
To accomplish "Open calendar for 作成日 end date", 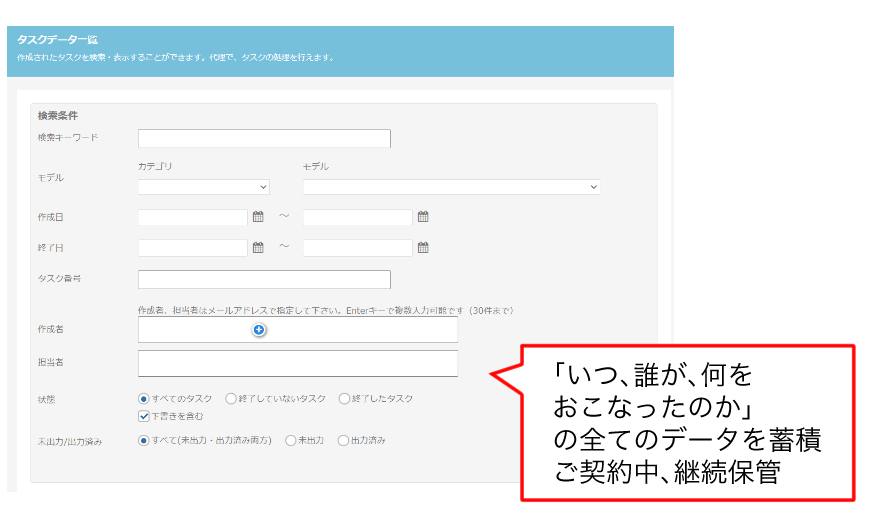I will click(423, 217).
